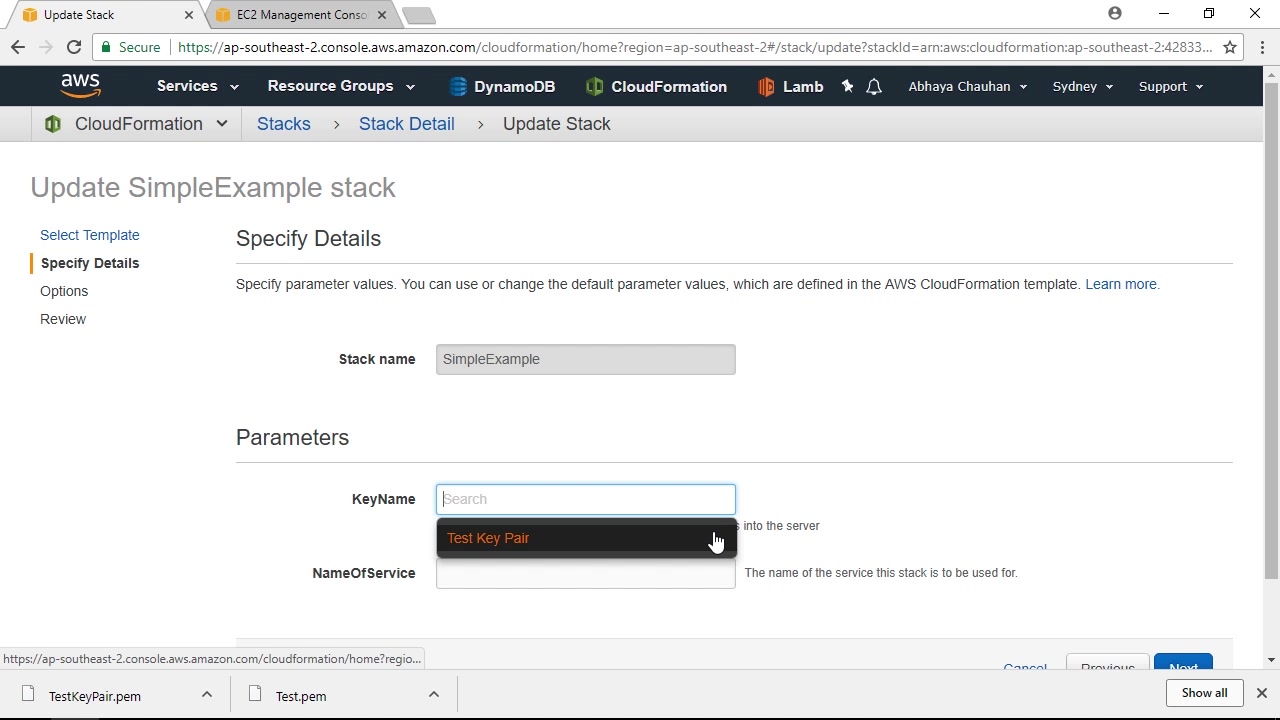1280x720 pixels.
Task: Open the Services dropdown menu
Action: point(197,86)
